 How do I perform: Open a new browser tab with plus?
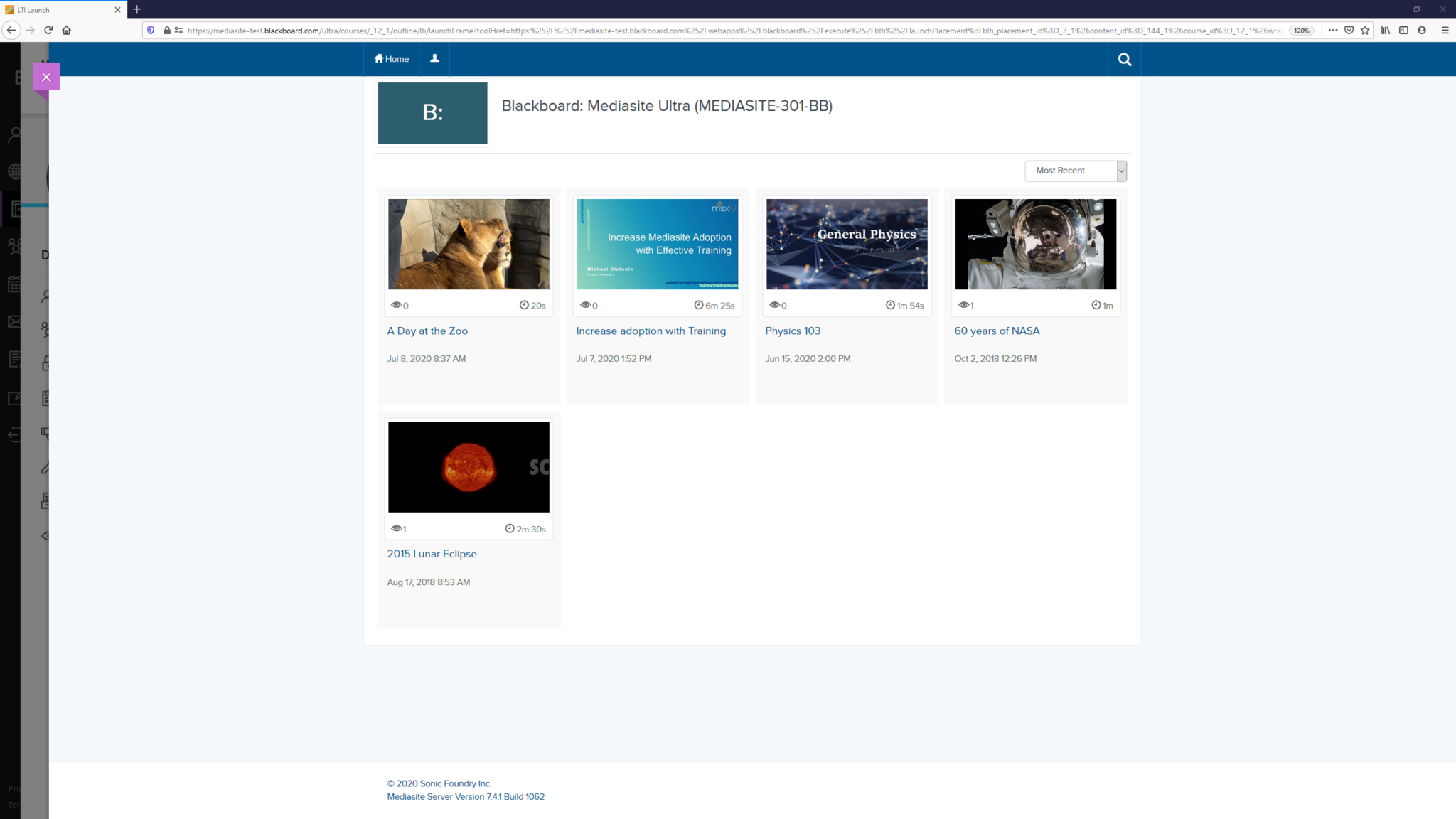[x=137, y=9]
